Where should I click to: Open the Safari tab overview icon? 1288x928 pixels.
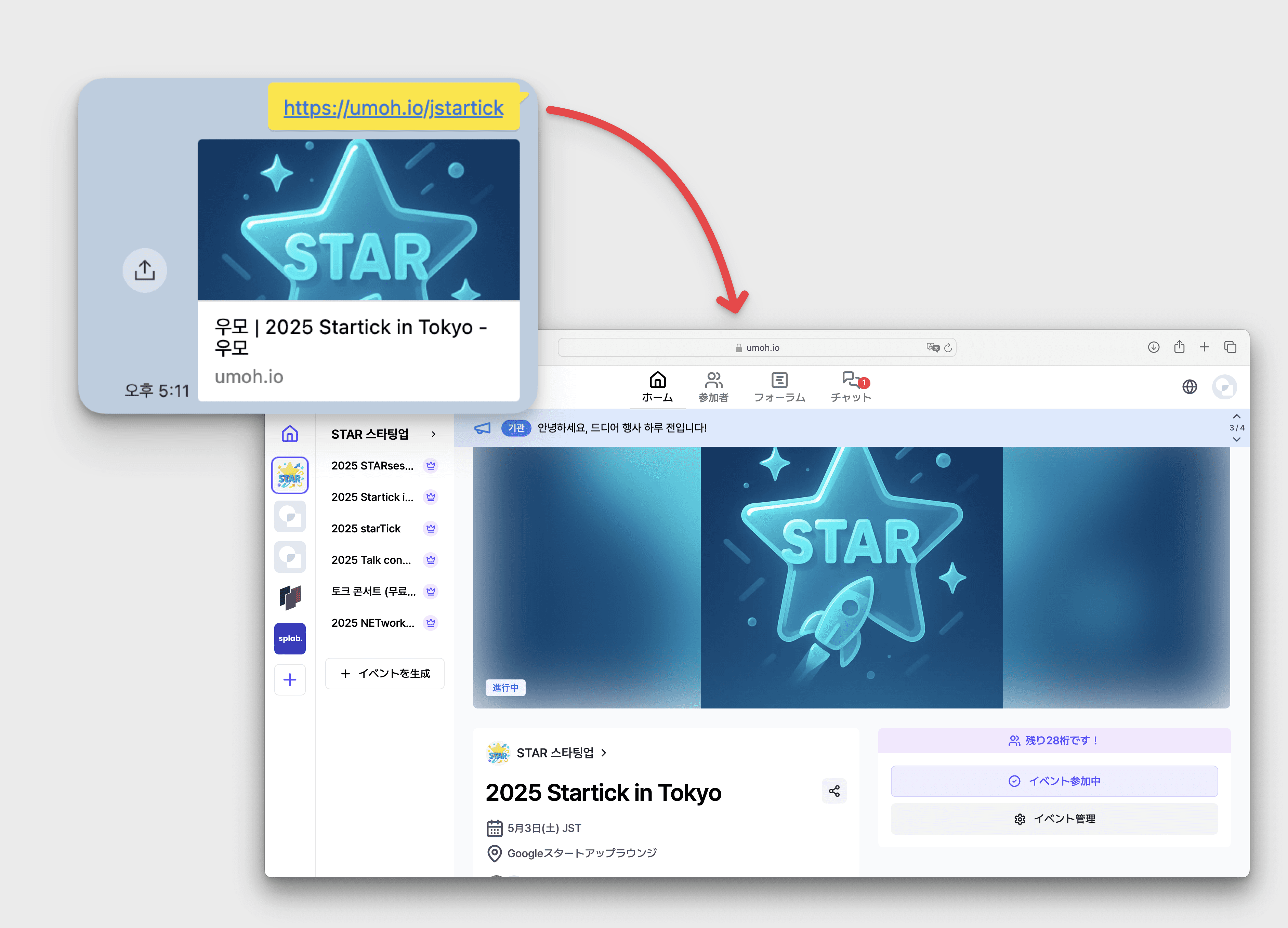tap(1230, 347)
